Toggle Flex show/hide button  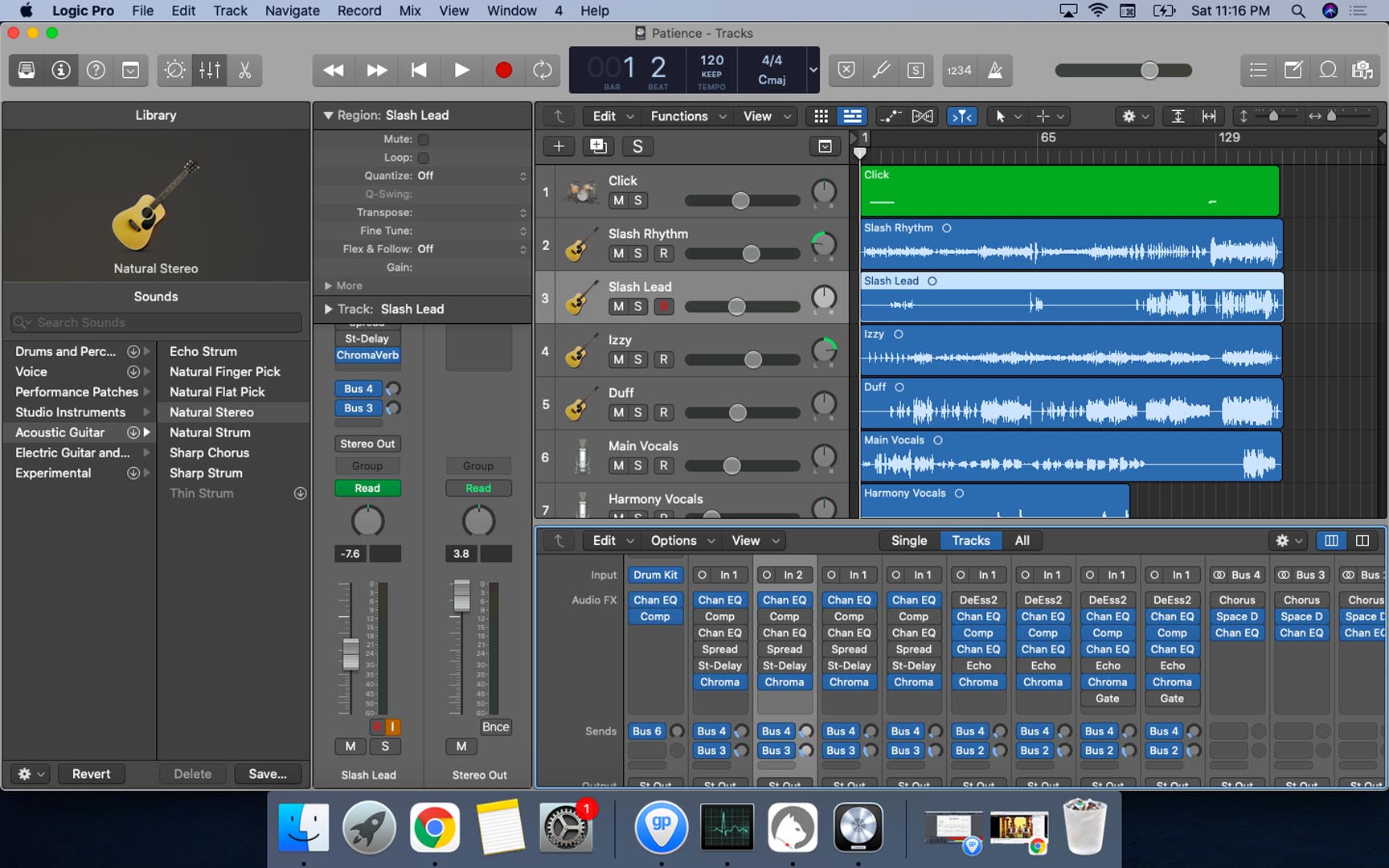click(x=923, y=117)
